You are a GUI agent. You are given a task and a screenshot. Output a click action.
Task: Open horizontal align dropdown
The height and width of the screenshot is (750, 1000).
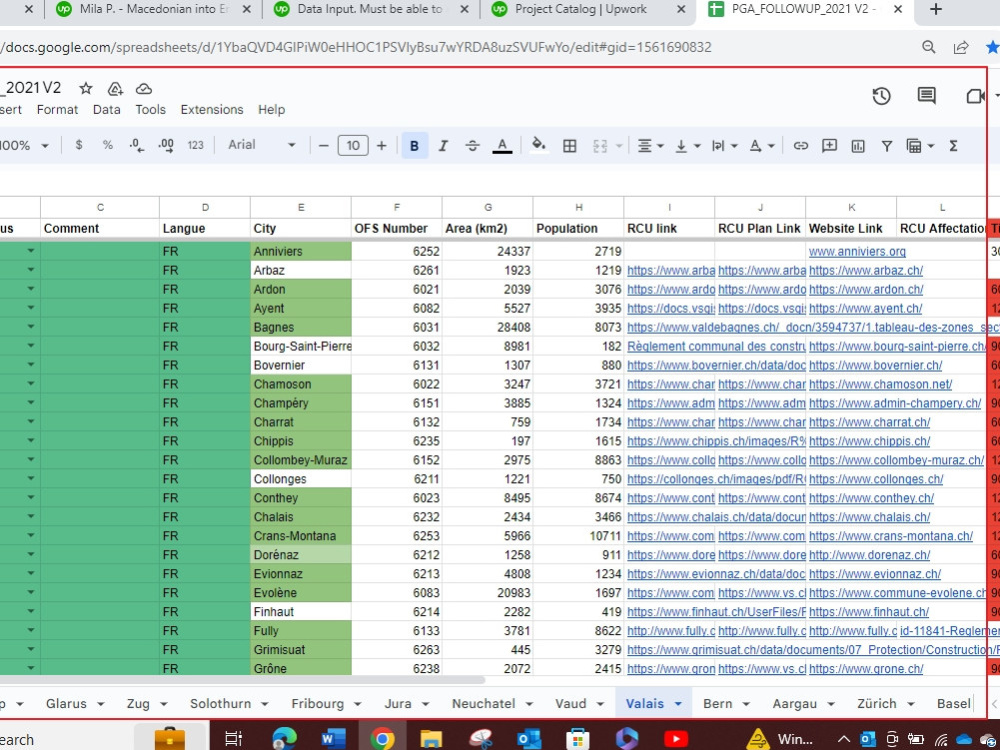(x=651, y=146)
